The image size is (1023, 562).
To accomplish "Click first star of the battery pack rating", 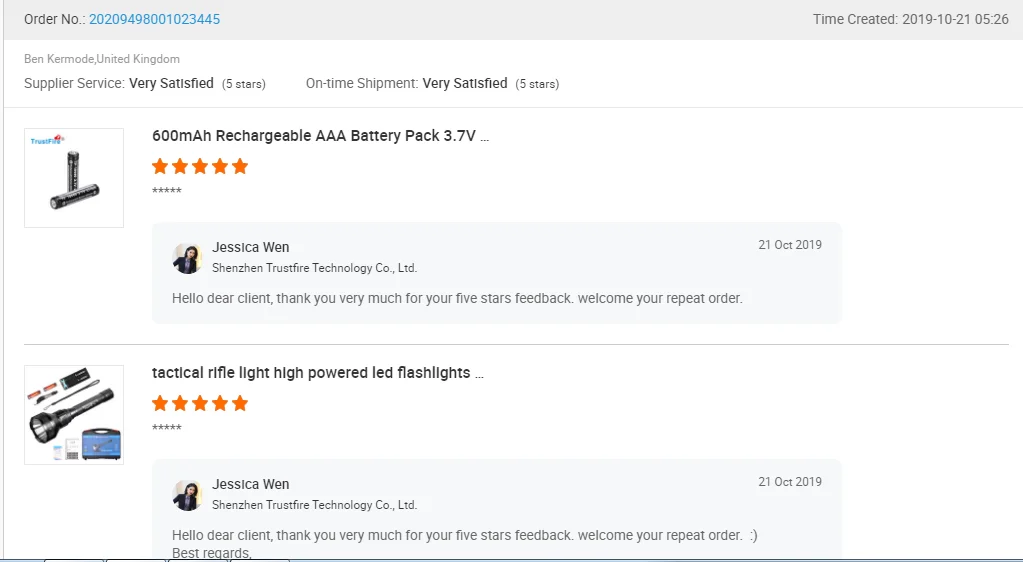I will click(x=160, y=167).
